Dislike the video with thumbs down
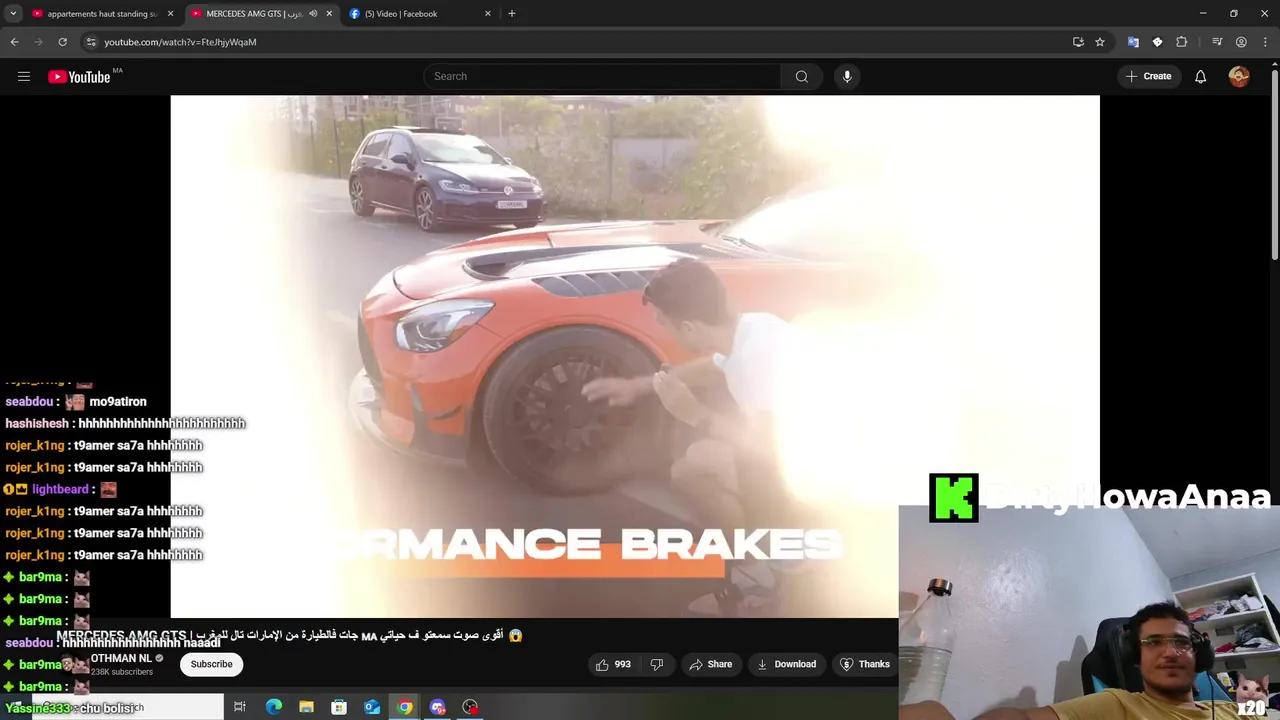Screen dimensions: 1280x720 click(657, 664)
